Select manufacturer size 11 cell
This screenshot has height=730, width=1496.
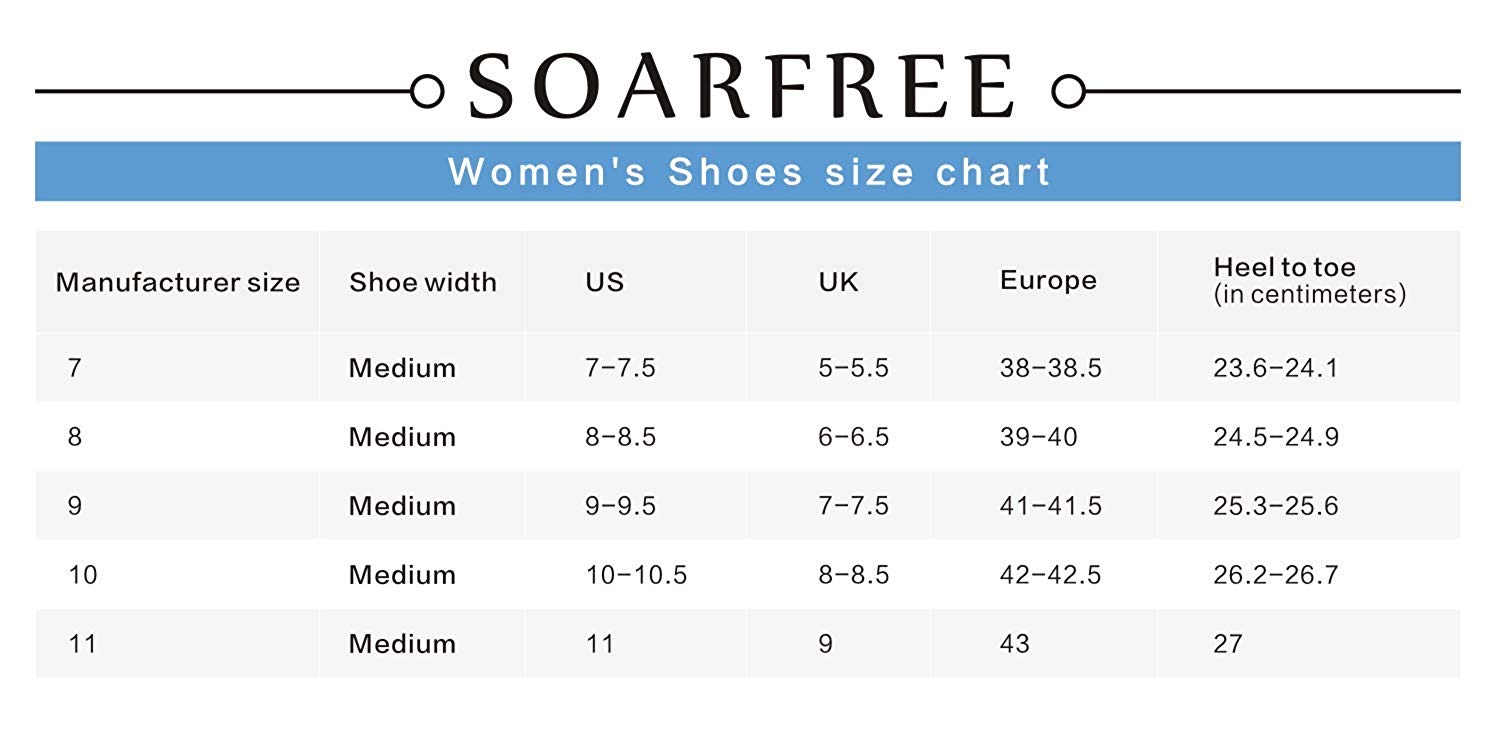click(82, 643)
